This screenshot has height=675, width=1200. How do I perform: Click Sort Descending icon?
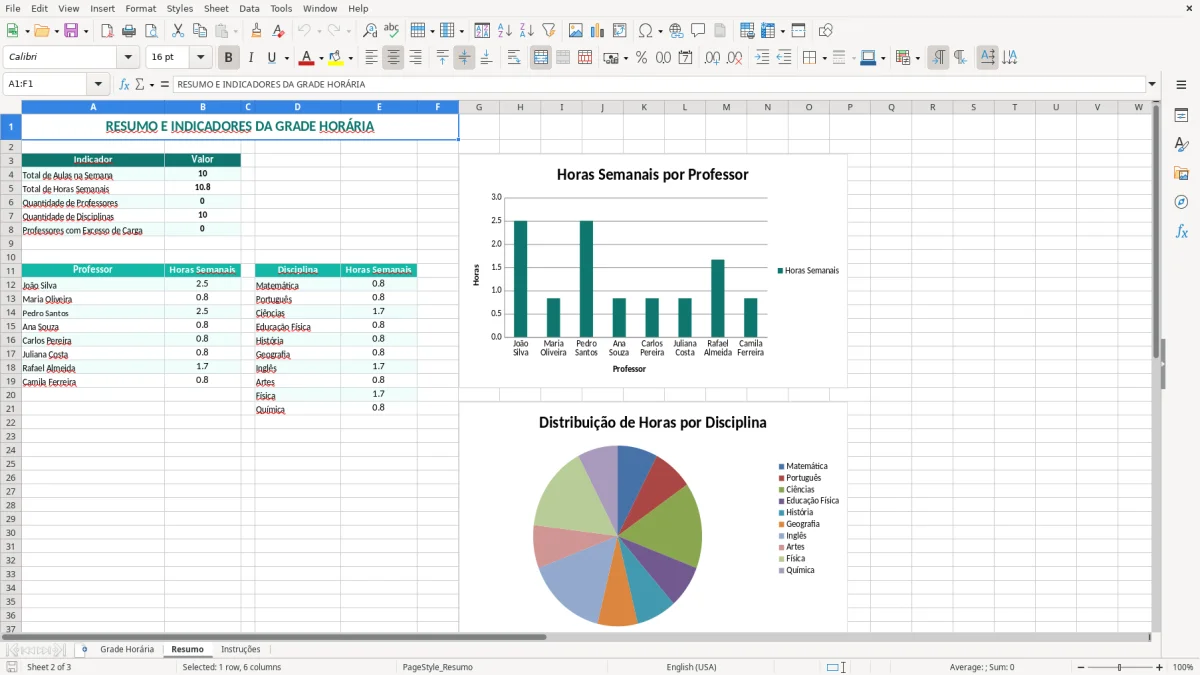coord(527,31)
